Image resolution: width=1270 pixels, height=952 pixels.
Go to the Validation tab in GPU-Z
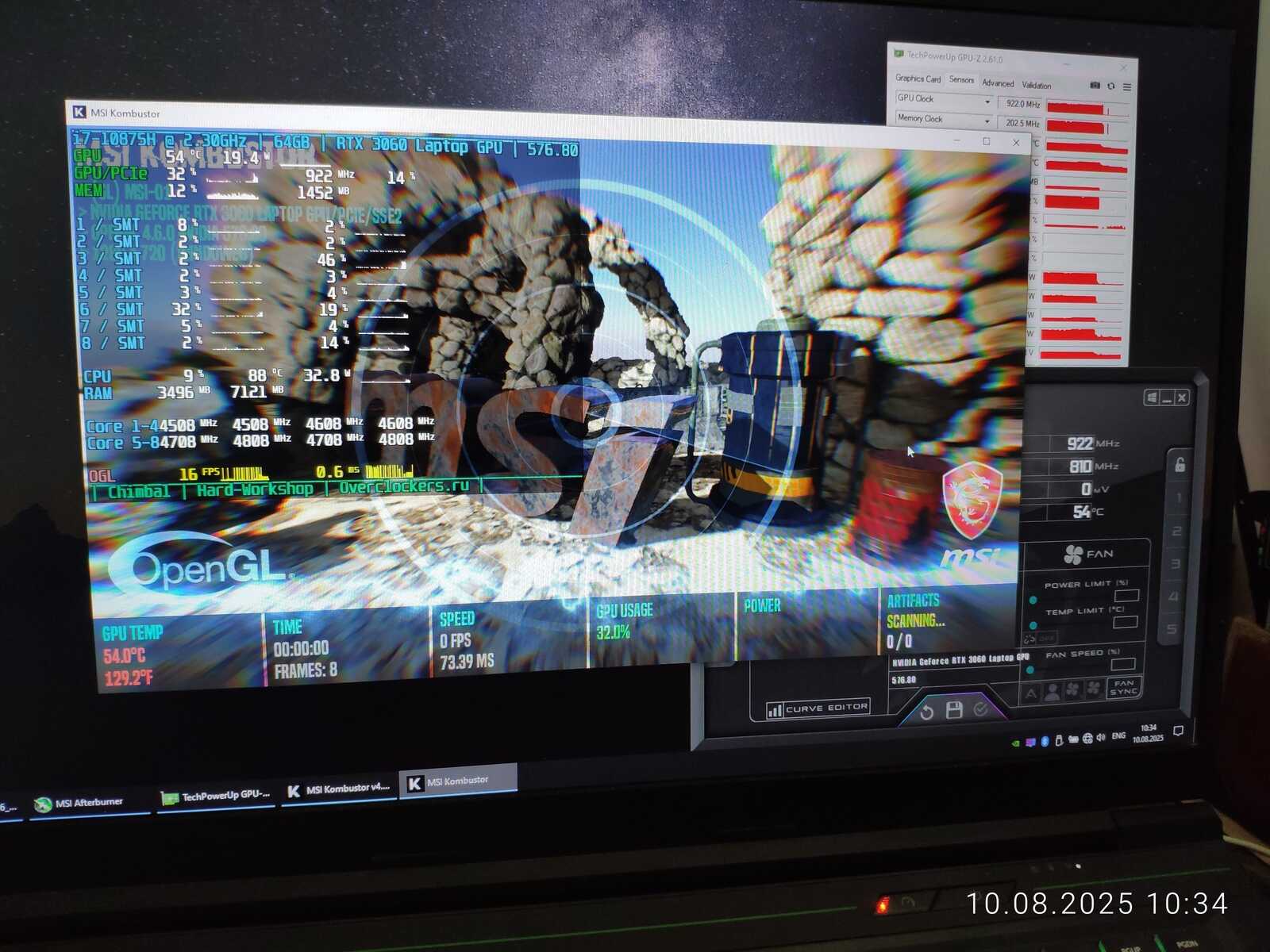tap(1037, 85)
